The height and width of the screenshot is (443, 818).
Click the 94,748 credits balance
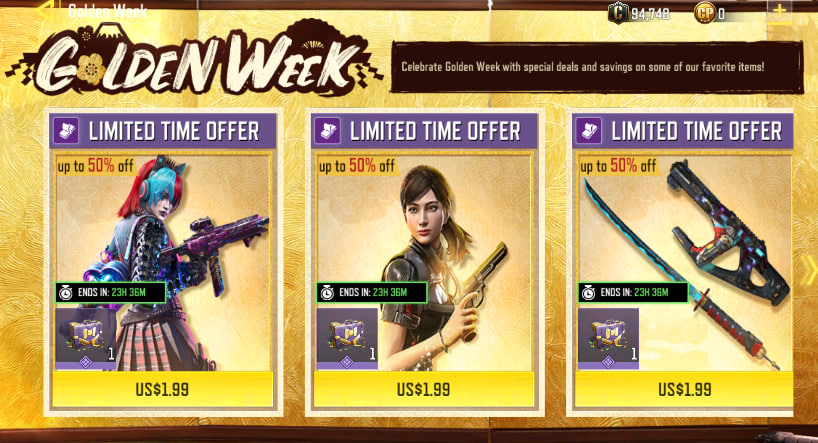coord(650,14)
